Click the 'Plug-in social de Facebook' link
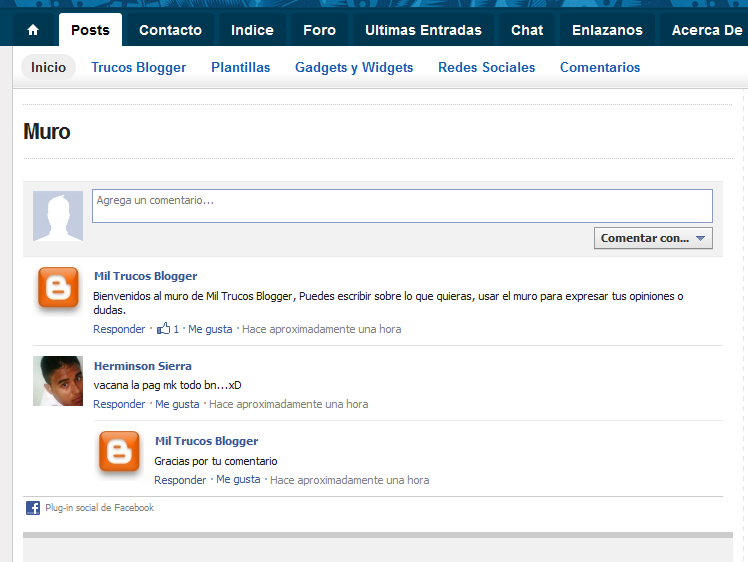This screenshot has width=748, height=562. pos(99,508)
